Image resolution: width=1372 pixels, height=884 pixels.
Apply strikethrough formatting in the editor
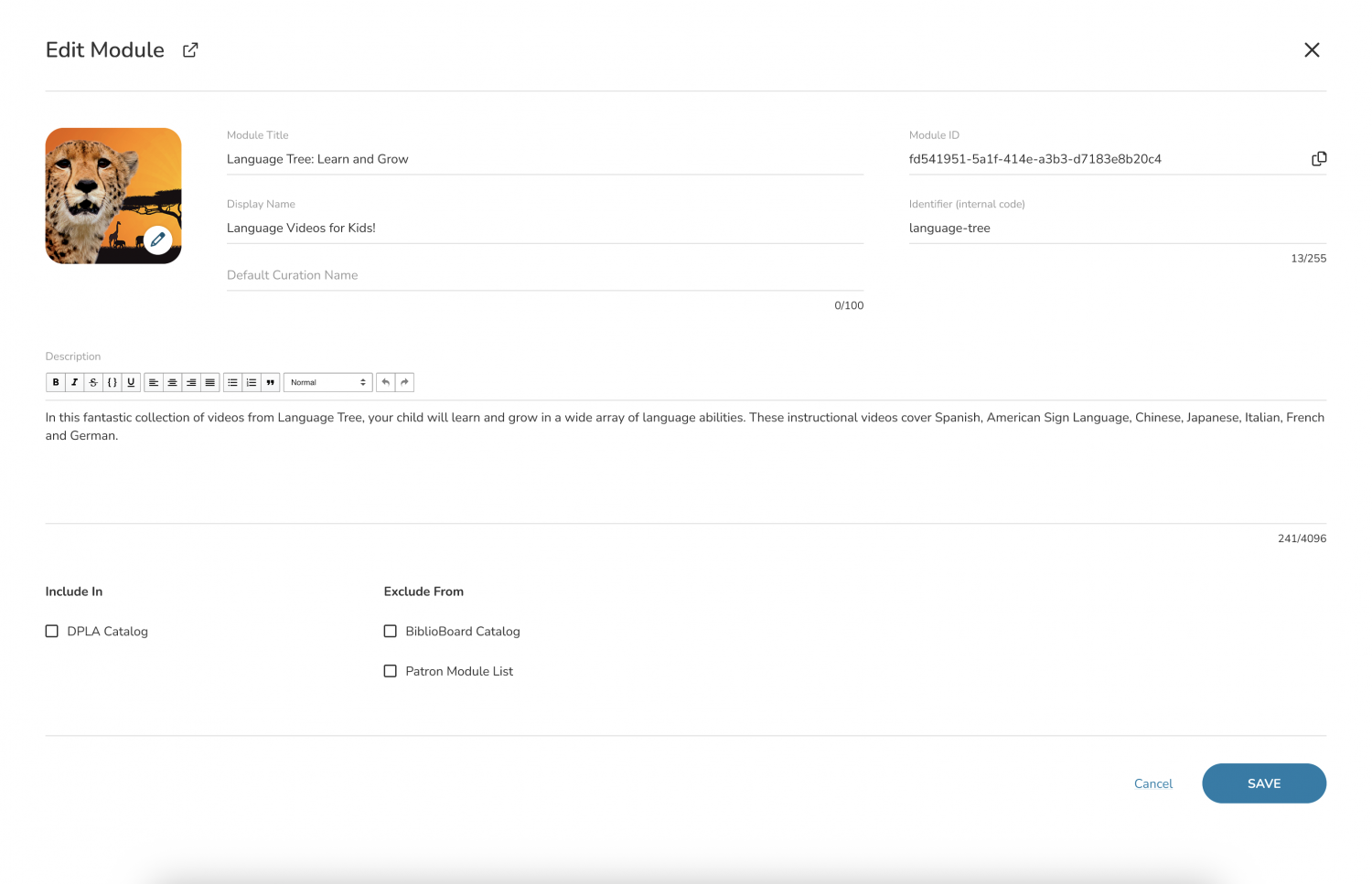coord(93,382)
